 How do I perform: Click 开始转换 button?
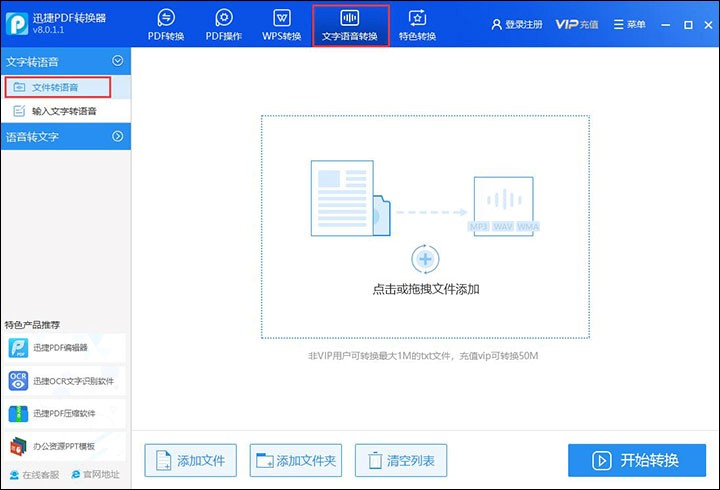pyautogui.click(x=637, y=460)
